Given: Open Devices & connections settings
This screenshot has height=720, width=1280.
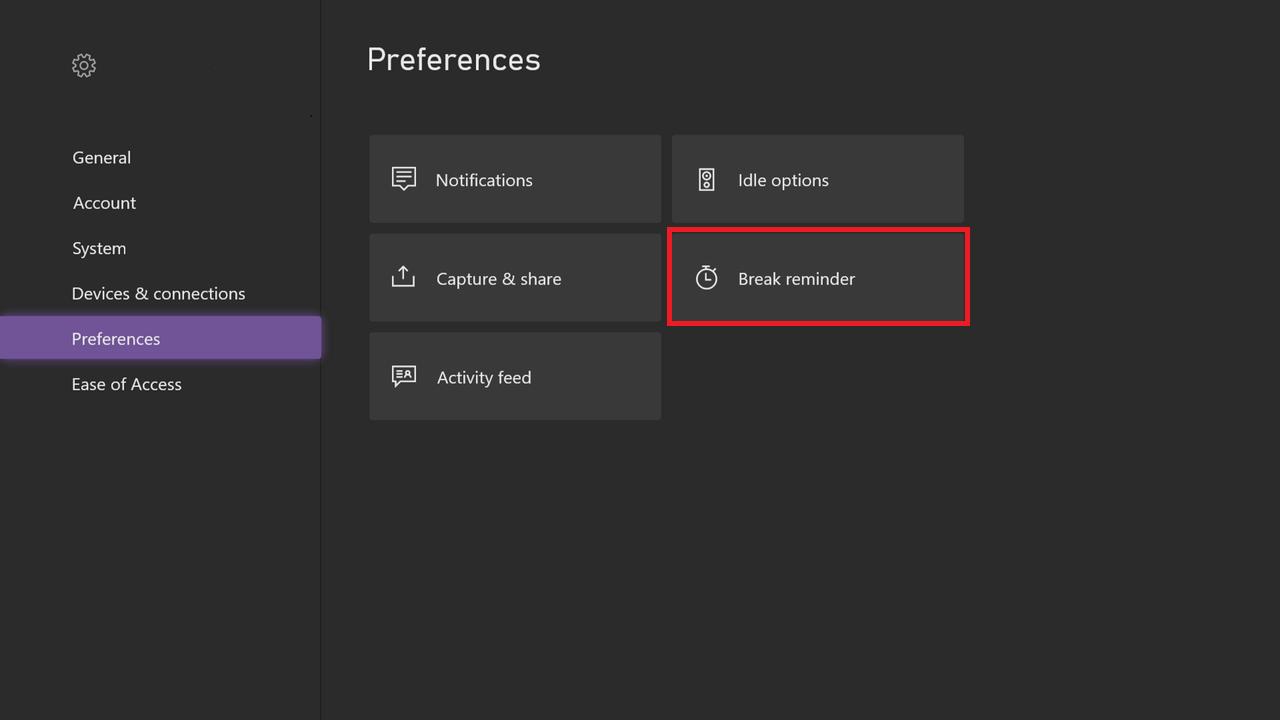Looking at the screenshot, I should coord(158,294).
